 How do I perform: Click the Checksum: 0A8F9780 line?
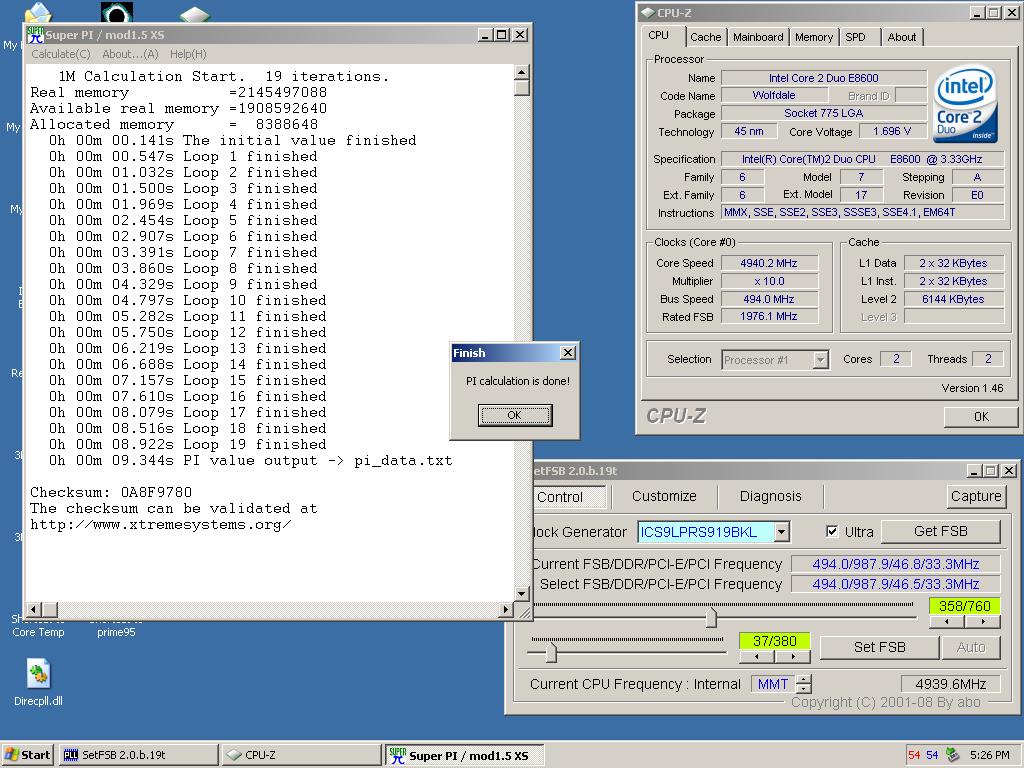(x=111, y=492)
